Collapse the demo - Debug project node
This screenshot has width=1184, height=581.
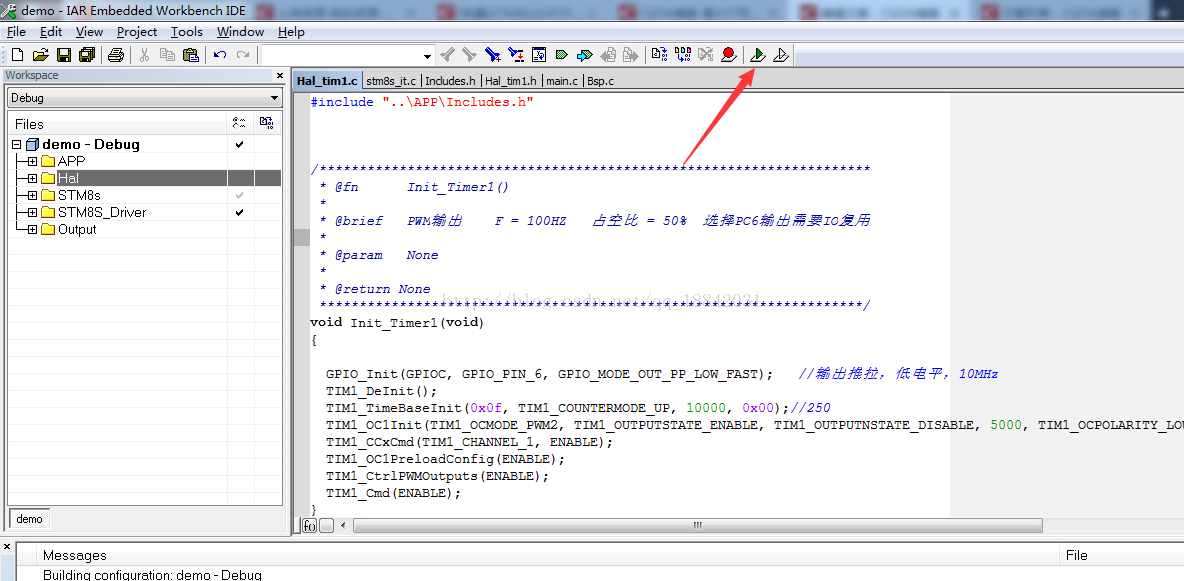coord(17,144)
